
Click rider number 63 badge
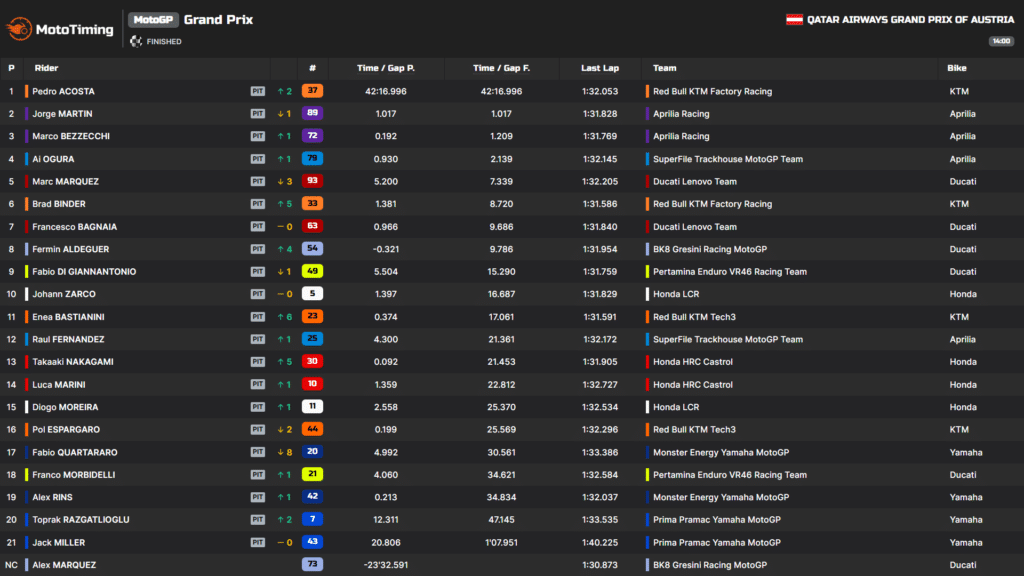click(x=312, y=226)
